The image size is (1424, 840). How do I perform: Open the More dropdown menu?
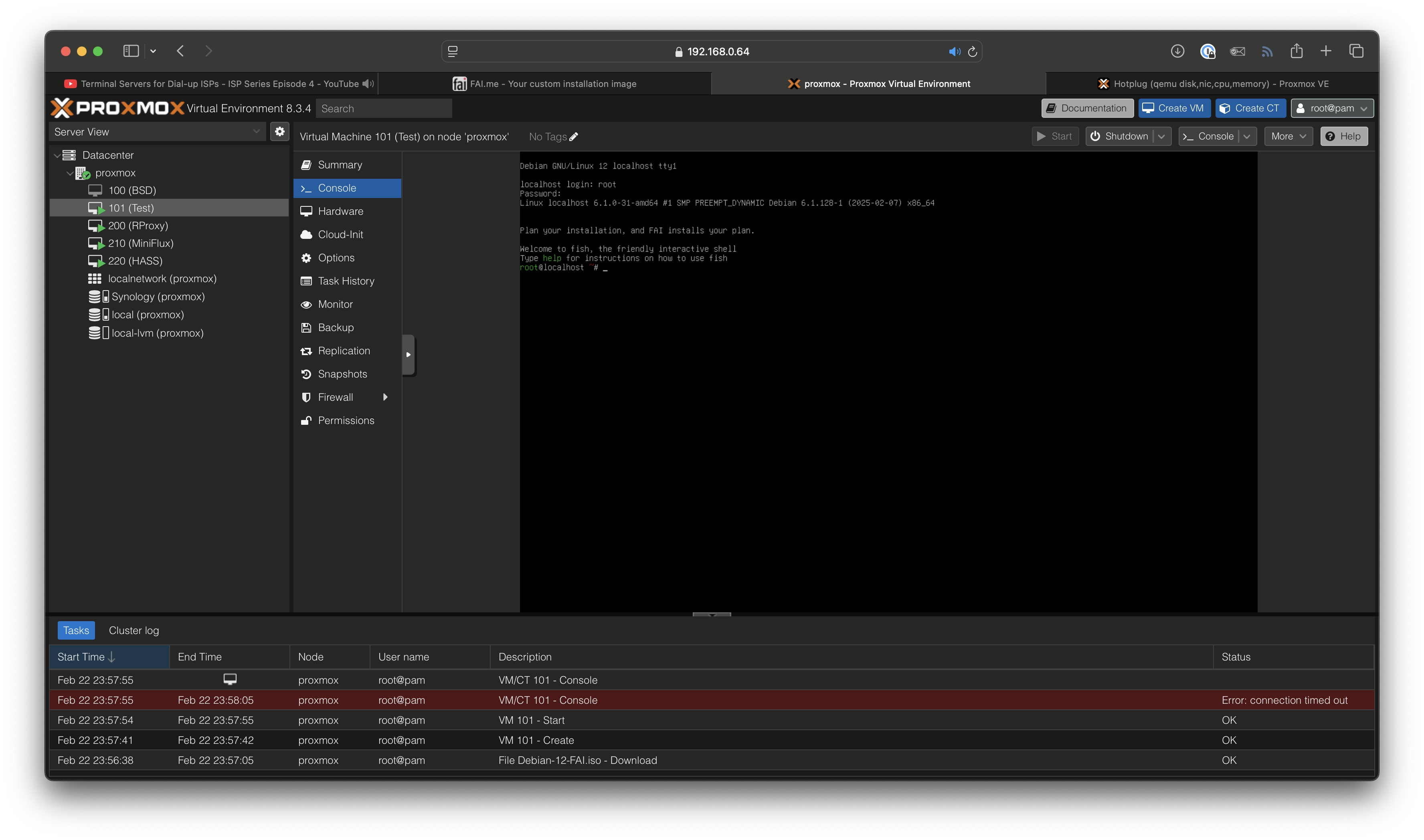(x=1288, y=136)
